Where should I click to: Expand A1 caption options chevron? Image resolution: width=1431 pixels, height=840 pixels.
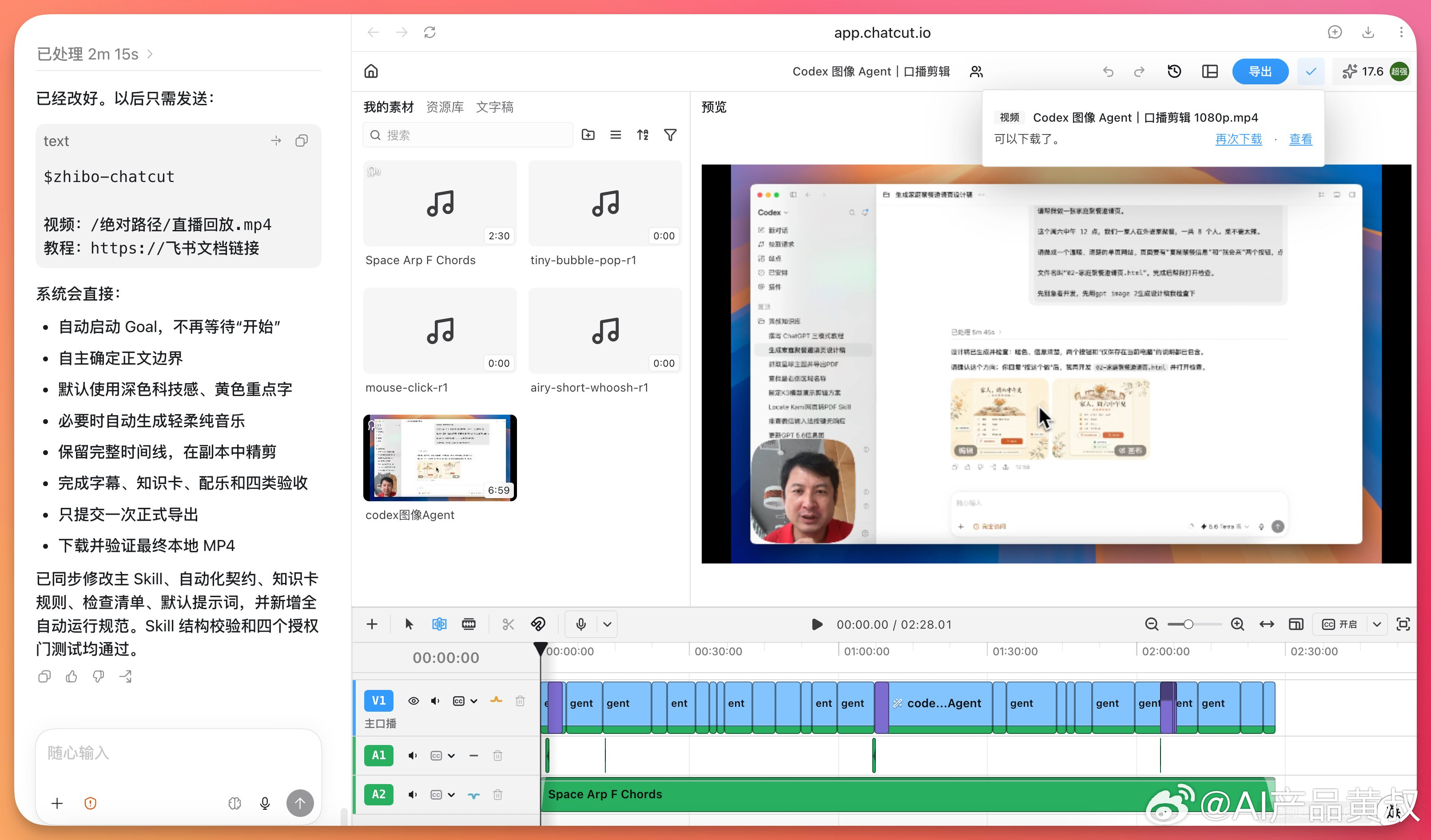(x=451, y=756)
